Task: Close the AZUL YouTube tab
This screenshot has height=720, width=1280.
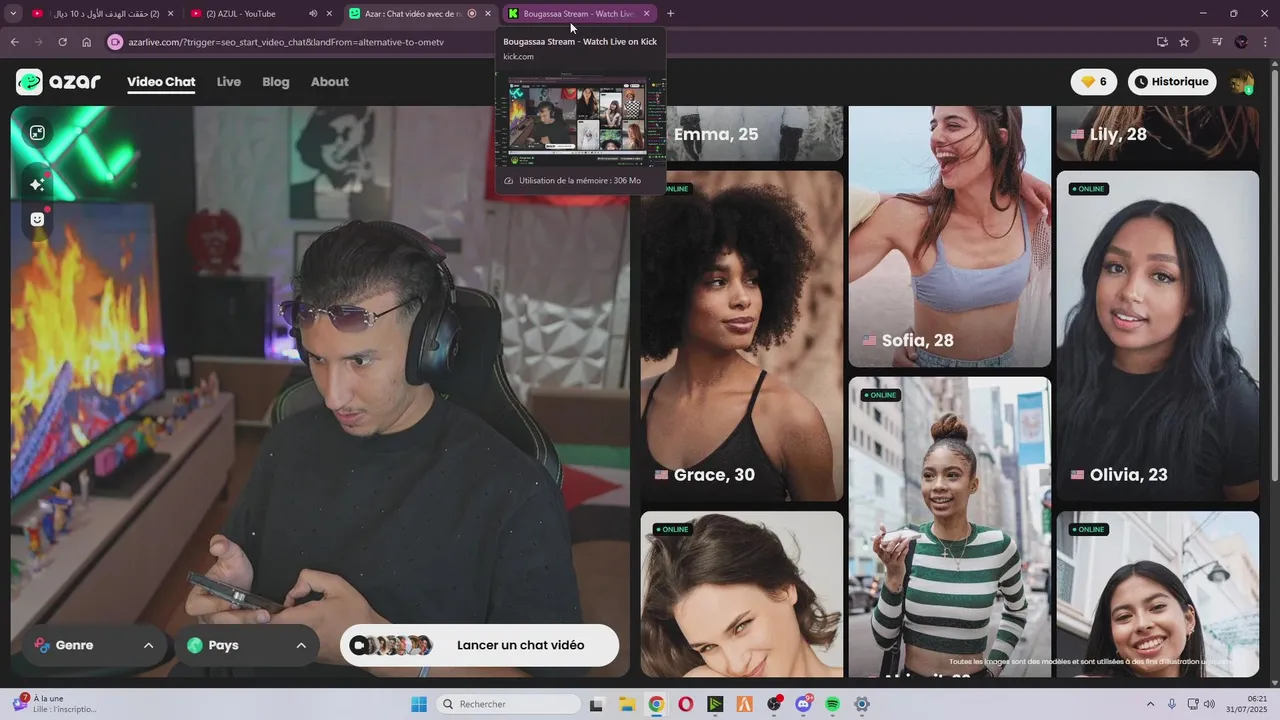Action: click(x=329, y=14)
